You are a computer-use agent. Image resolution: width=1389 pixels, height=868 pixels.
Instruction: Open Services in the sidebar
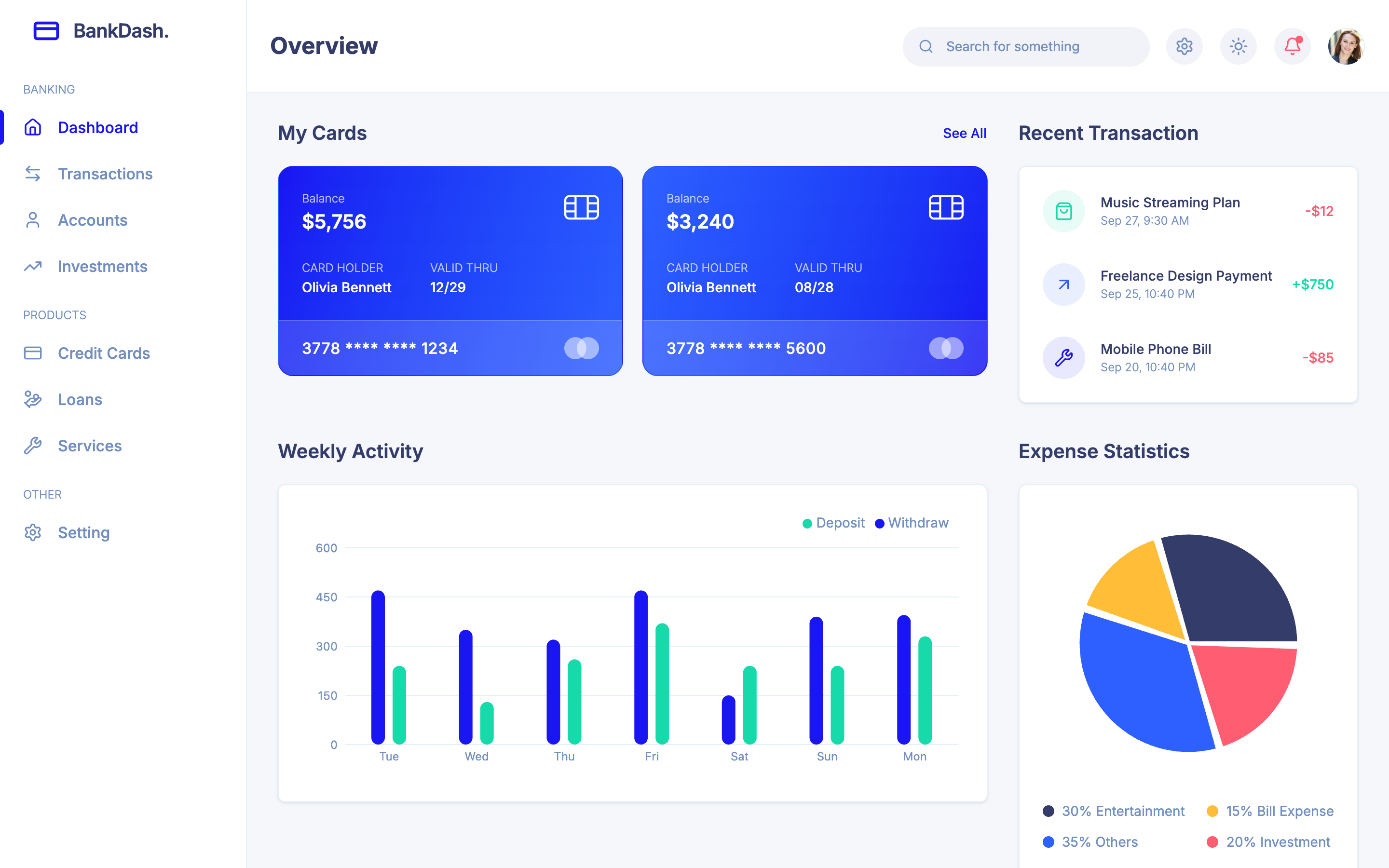click(x=123, y=446)
